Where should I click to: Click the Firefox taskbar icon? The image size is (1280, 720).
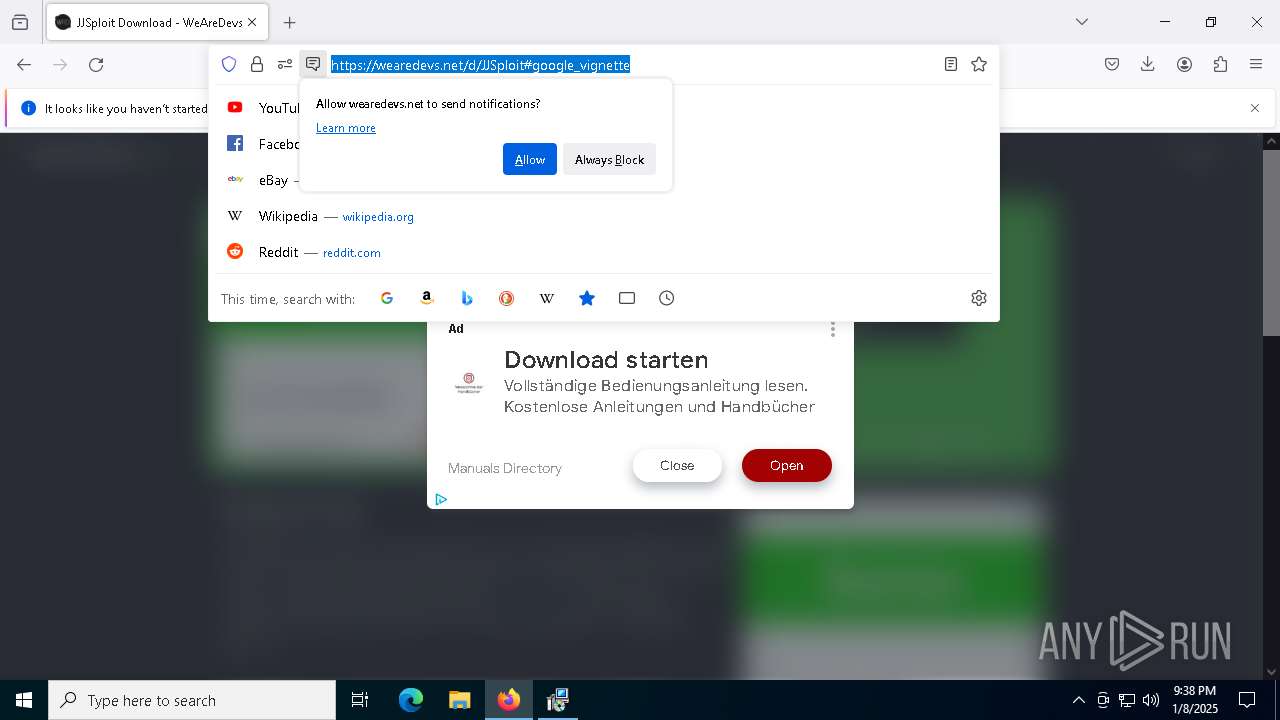(509, 700)
